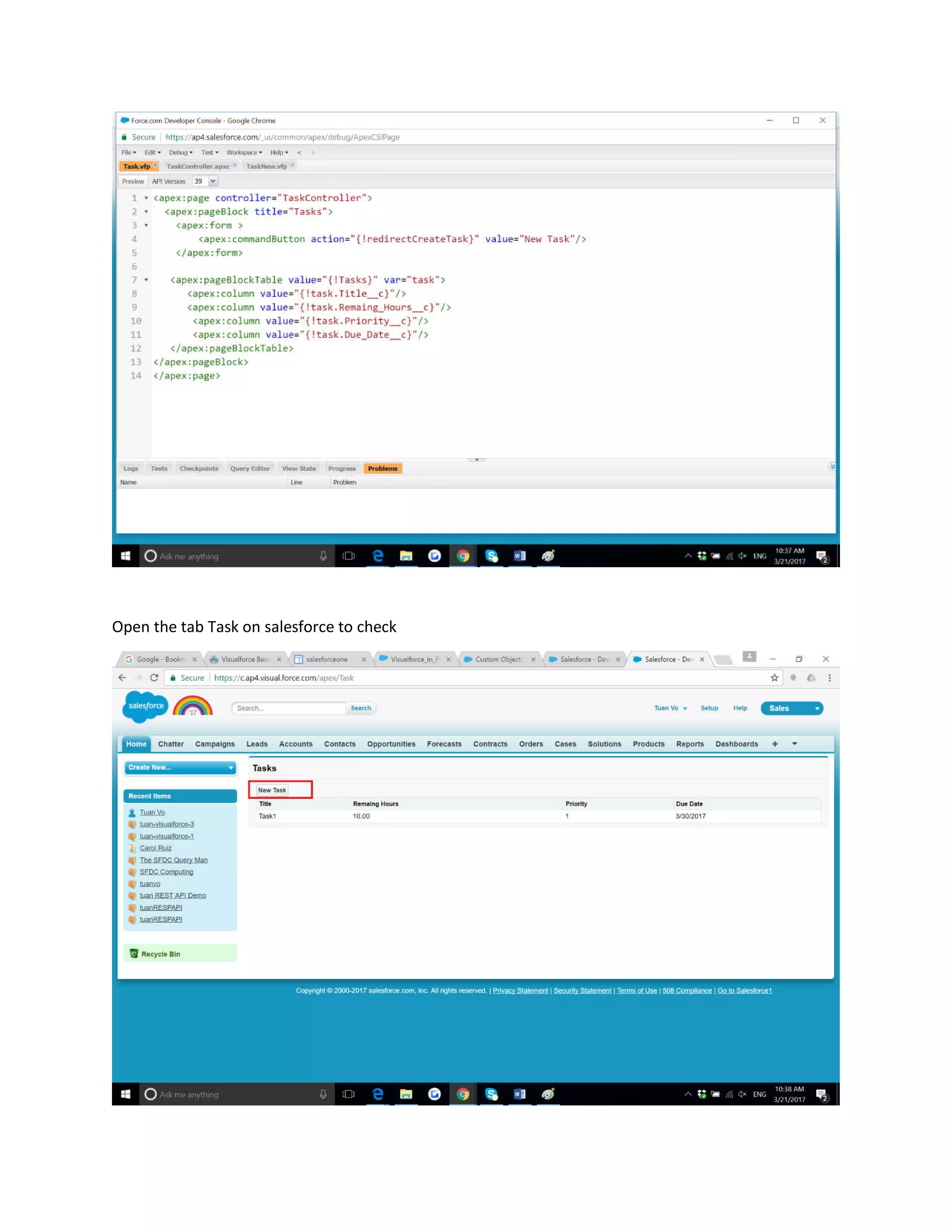Open the Checkpoints panel tab

198,468
